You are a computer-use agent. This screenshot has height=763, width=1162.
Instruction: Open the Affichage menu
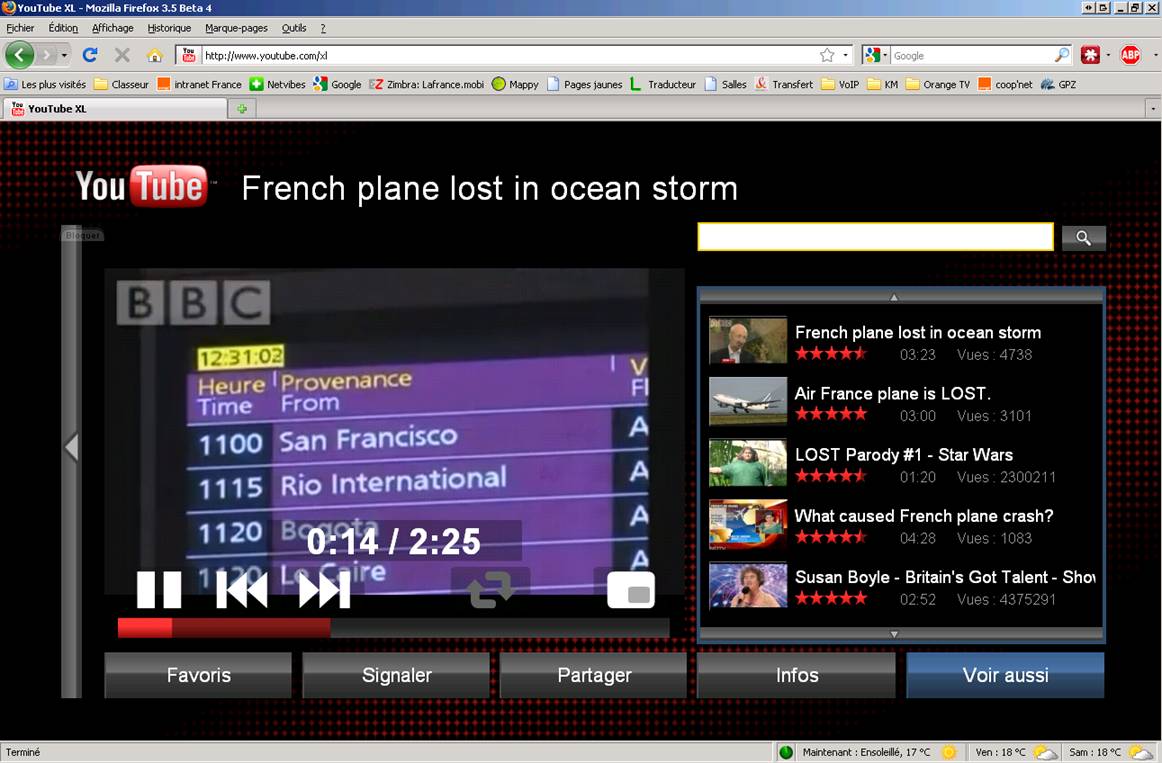[x=113, y=28]
